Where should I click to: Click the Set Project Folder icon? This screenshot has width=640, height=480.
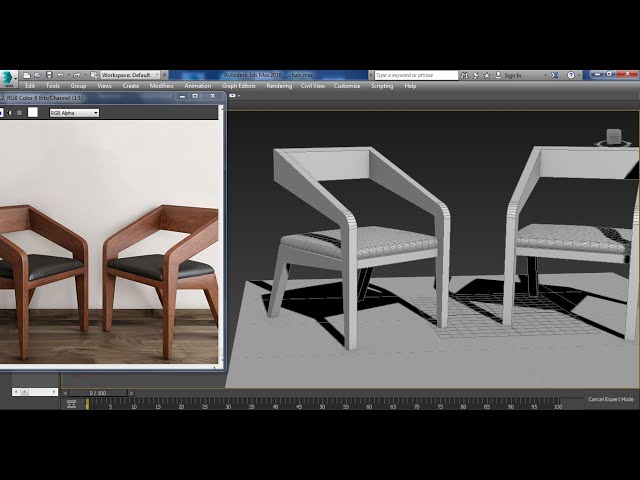(94, 75)
